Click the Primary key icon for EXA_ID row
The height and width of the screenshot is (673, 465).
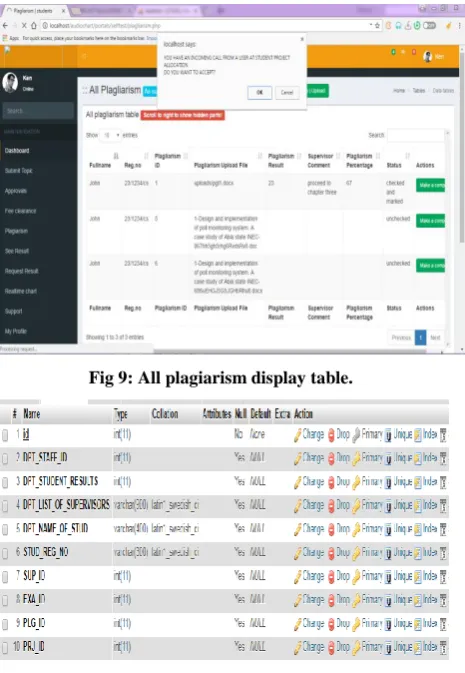point(356,601)
